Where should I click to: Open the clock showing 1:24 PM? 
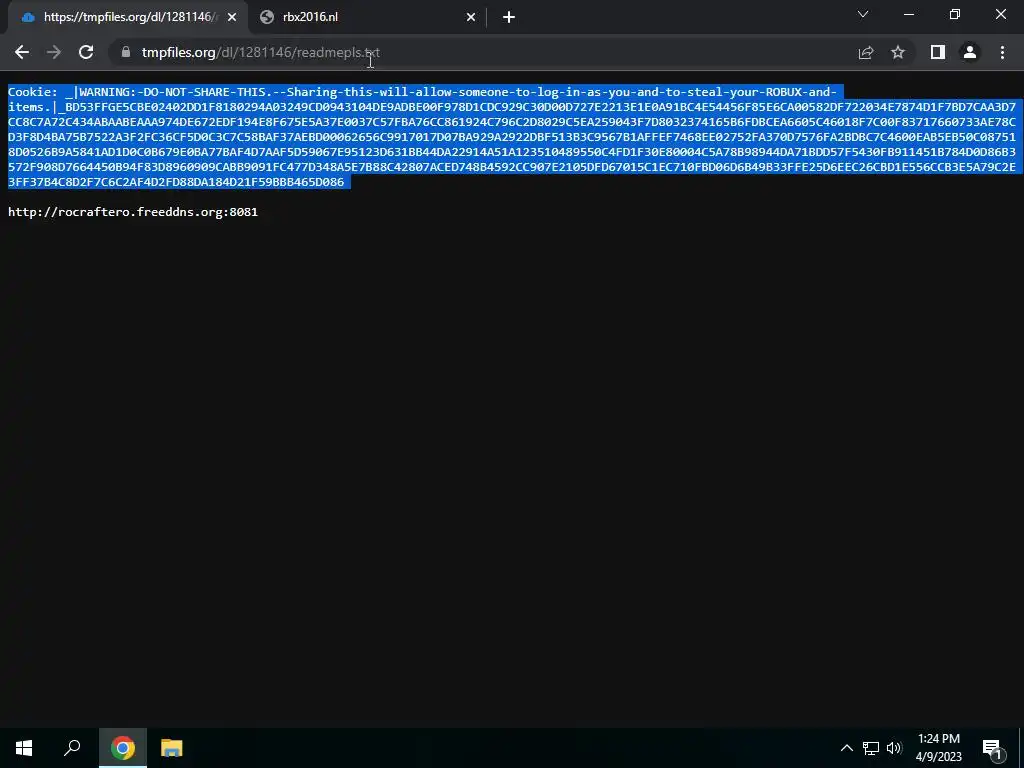938,748
